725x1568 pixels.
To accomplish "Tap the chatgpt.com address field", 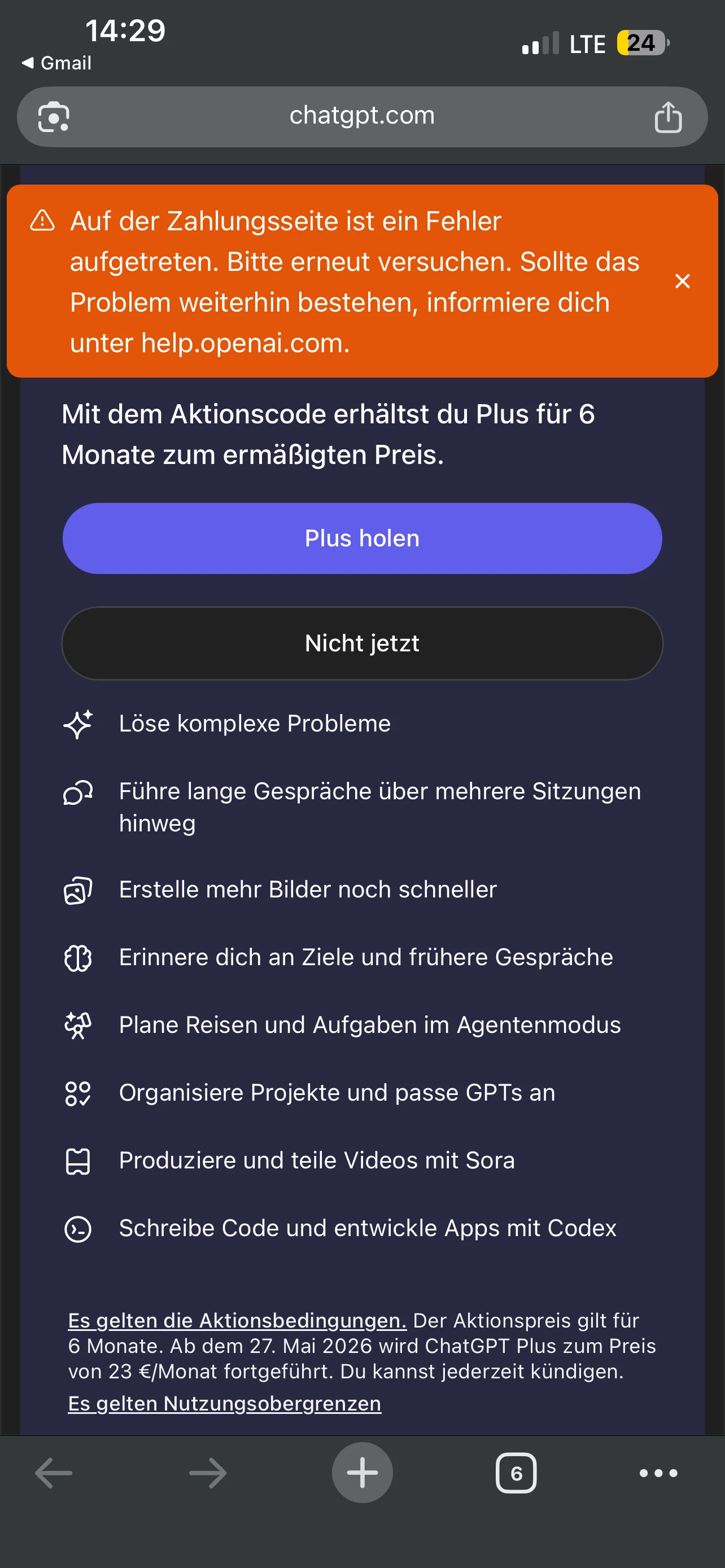I will pyautogui.click(x=361, y=116).
